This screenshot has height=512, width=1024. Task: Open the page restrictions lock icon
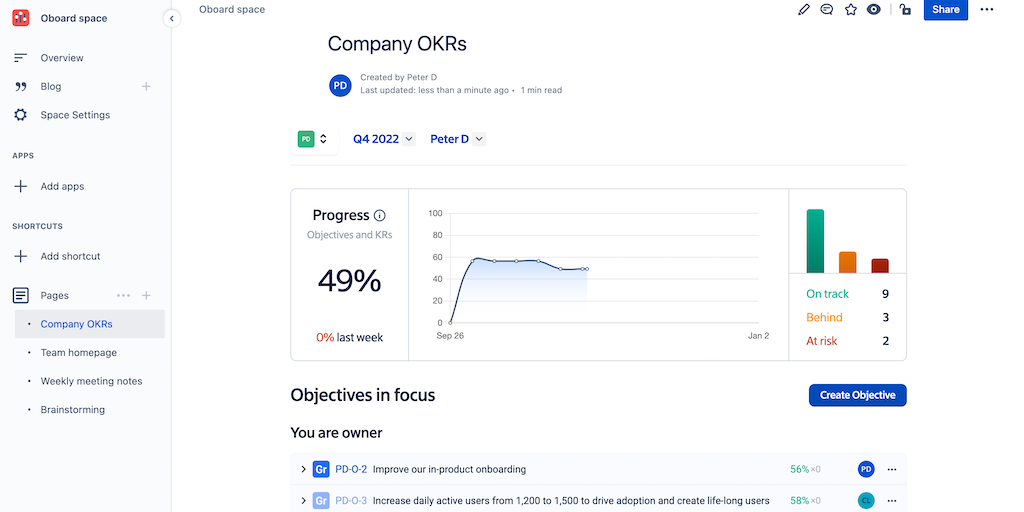(x=905, y=9)
